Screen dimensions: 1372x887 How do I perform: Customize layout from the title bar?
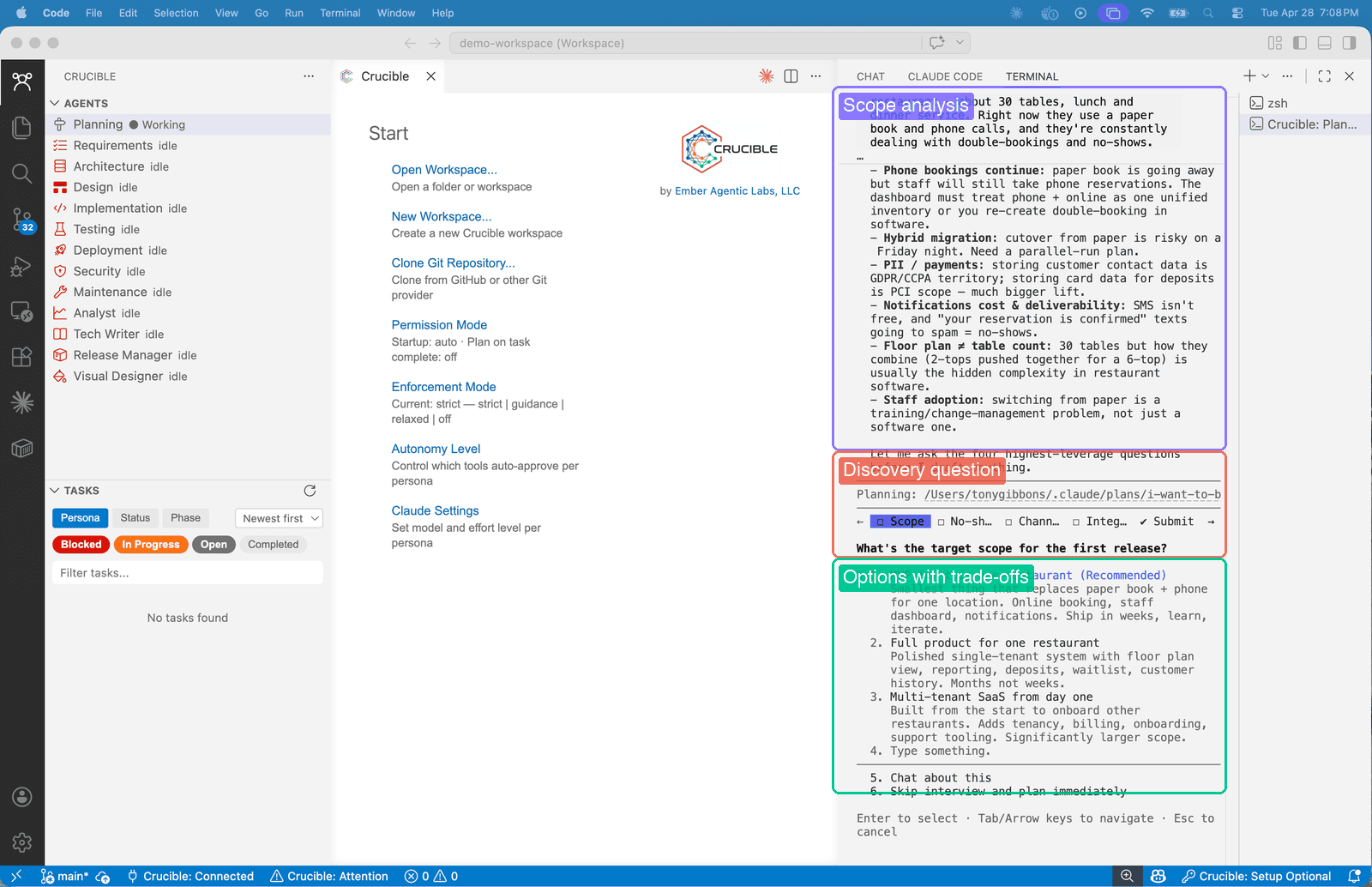pos(1275,43)
